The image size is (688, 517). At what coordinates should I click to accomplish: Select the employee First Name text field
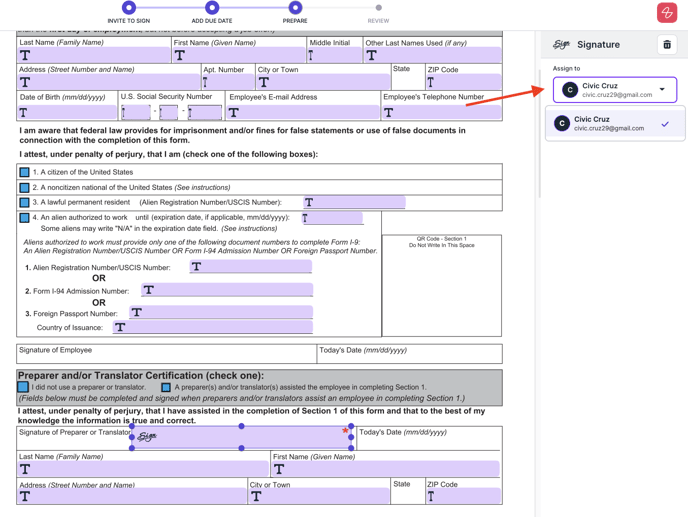click(x=239, y=55)
